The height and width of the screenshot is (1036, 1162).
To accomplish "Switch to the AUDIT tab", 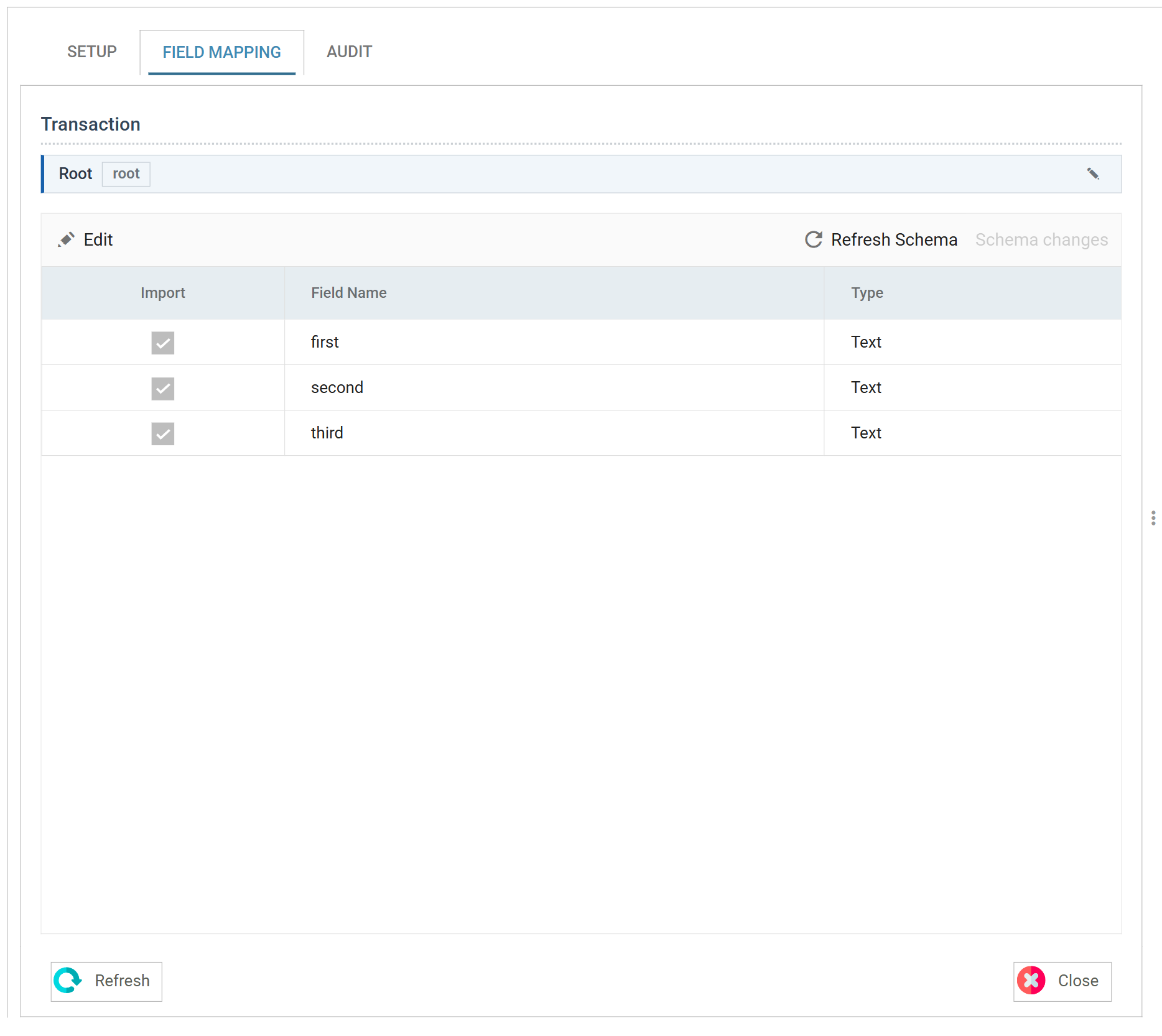I will (350, 52).
